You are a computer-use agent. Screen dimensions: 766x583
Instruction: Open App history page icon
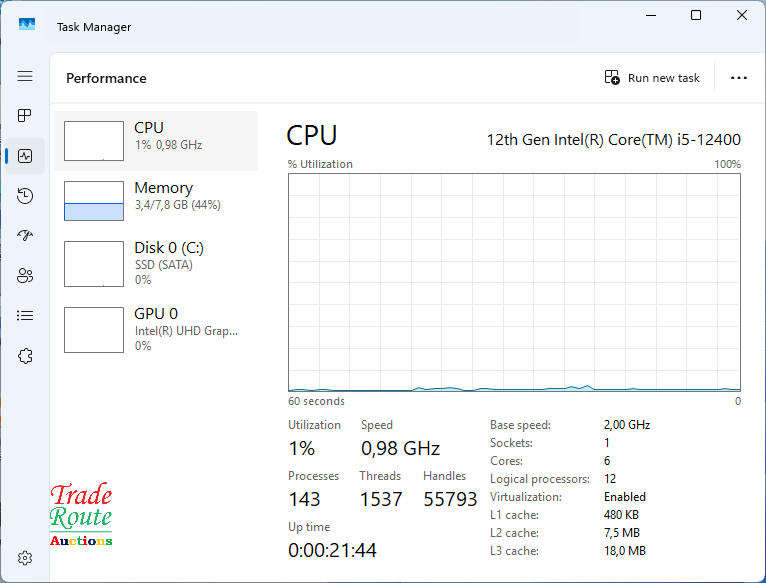[x=25, y=196]
